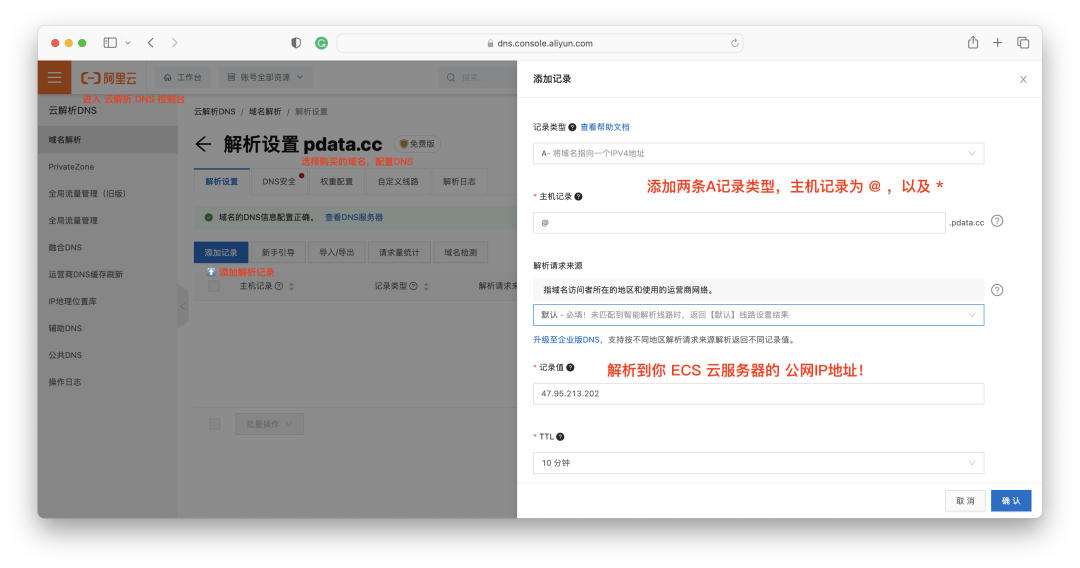Click the 请求量统计 button
Screen dimensions: 1080x568
point(399,253)
